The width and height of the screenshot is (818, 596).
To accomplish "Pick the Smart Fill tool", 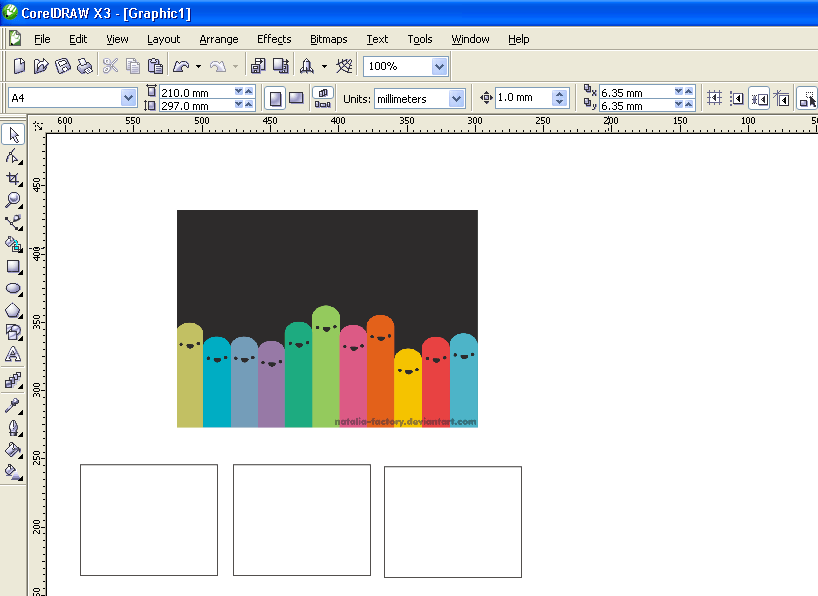I will tap(14, 244).
